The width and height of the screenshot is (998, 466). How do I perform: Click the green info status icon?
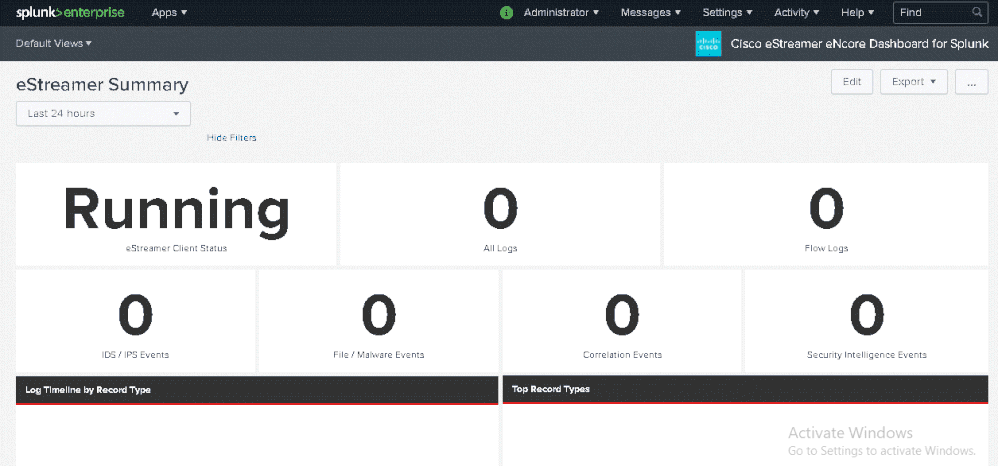(x=507, y=12)
